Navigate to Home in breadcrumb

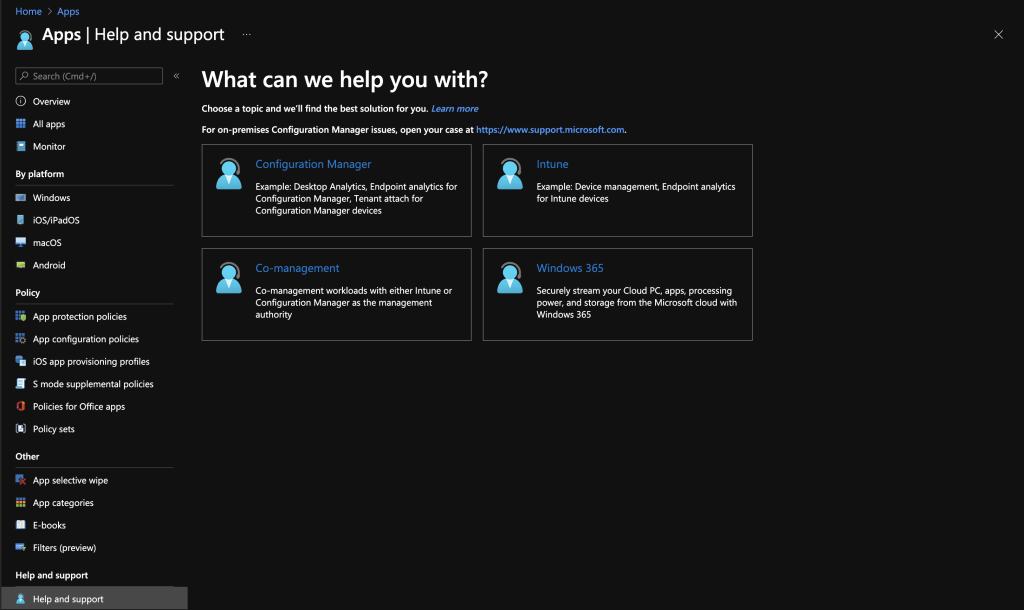click(28, 12)
